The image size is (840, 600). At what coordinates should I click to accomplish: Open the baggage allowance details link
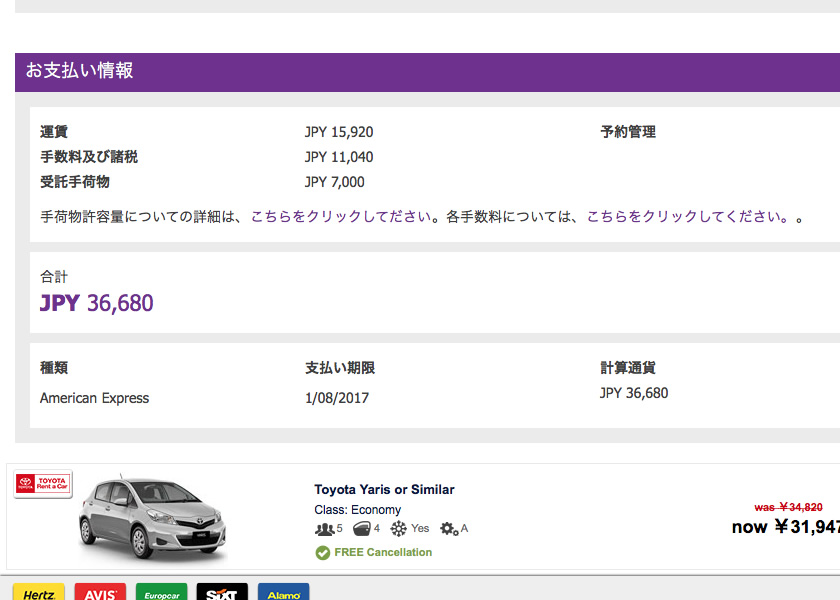[341, 217]
